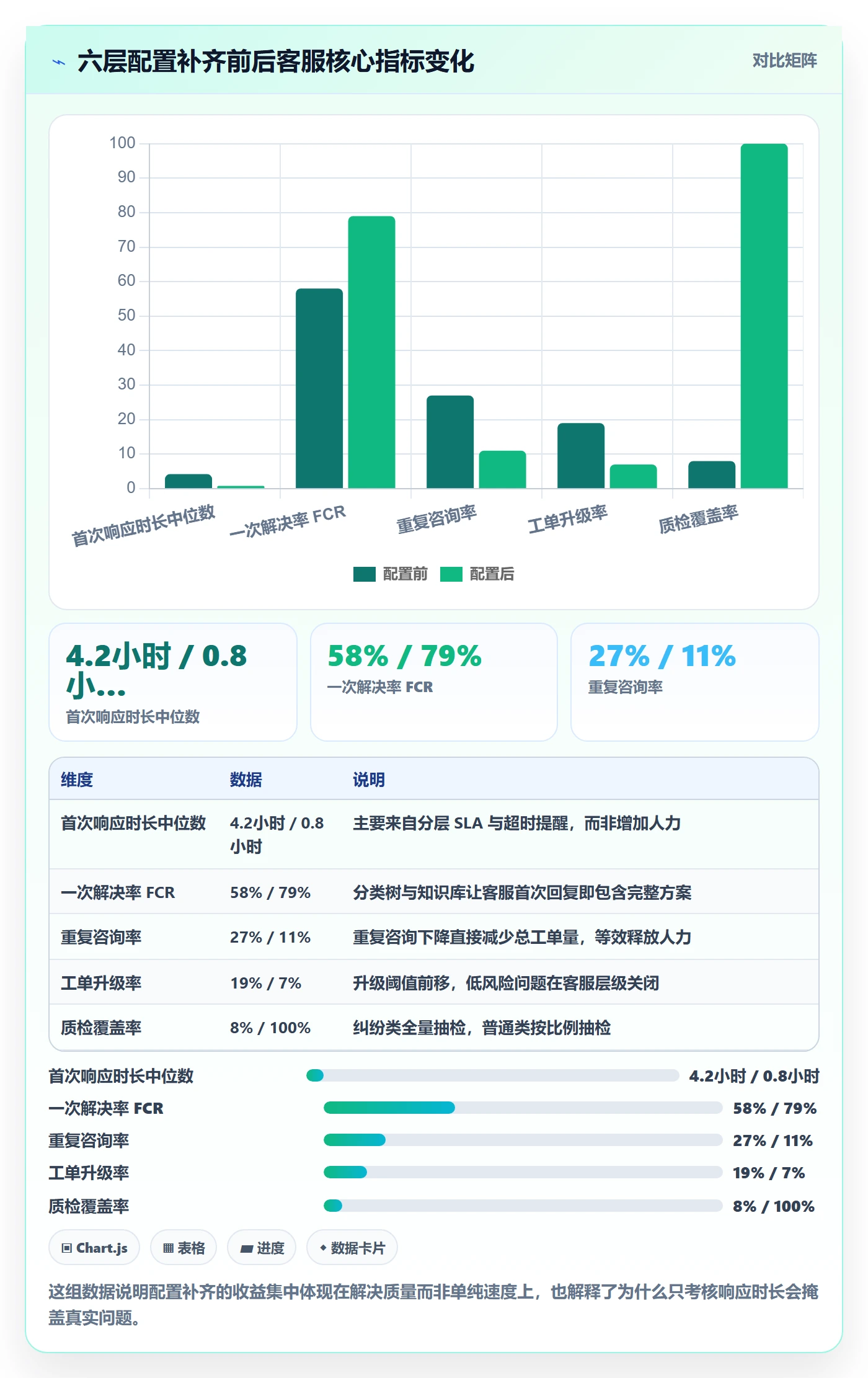Click the 维度 column header
Viewport: 868px width, 1378px height.
click(77, 780)
